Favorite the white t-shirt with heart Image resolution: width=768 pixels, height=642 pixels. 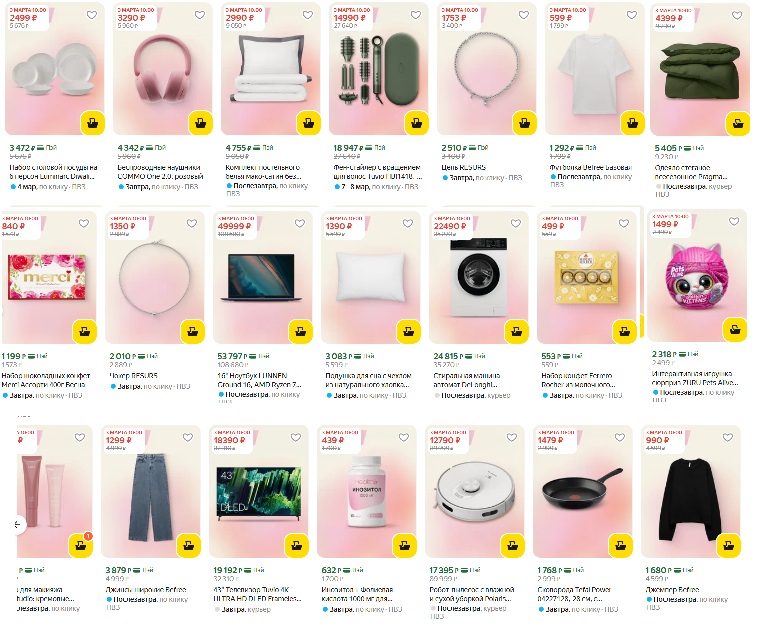[x=632, y=15]
